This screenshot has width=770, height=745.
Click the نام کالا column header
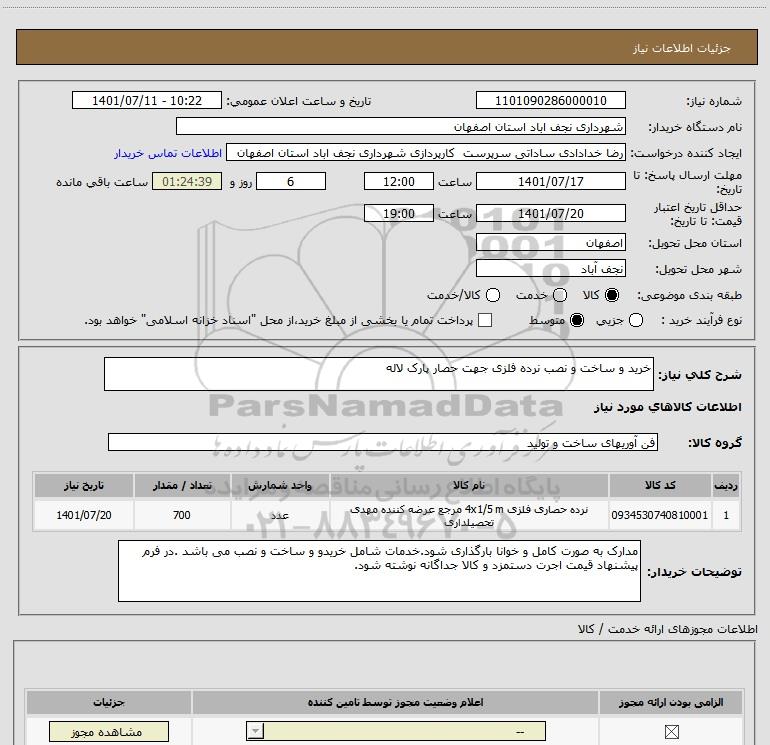(x=469, y=485)
